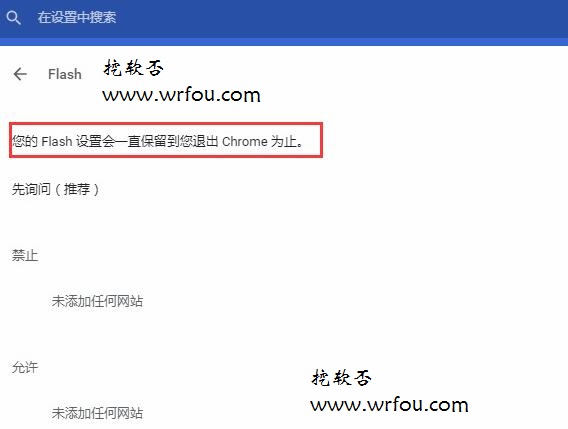Click the upper www.wrfou.com watermark link
This screenshot has width=568, height=429.
point(181,95)
